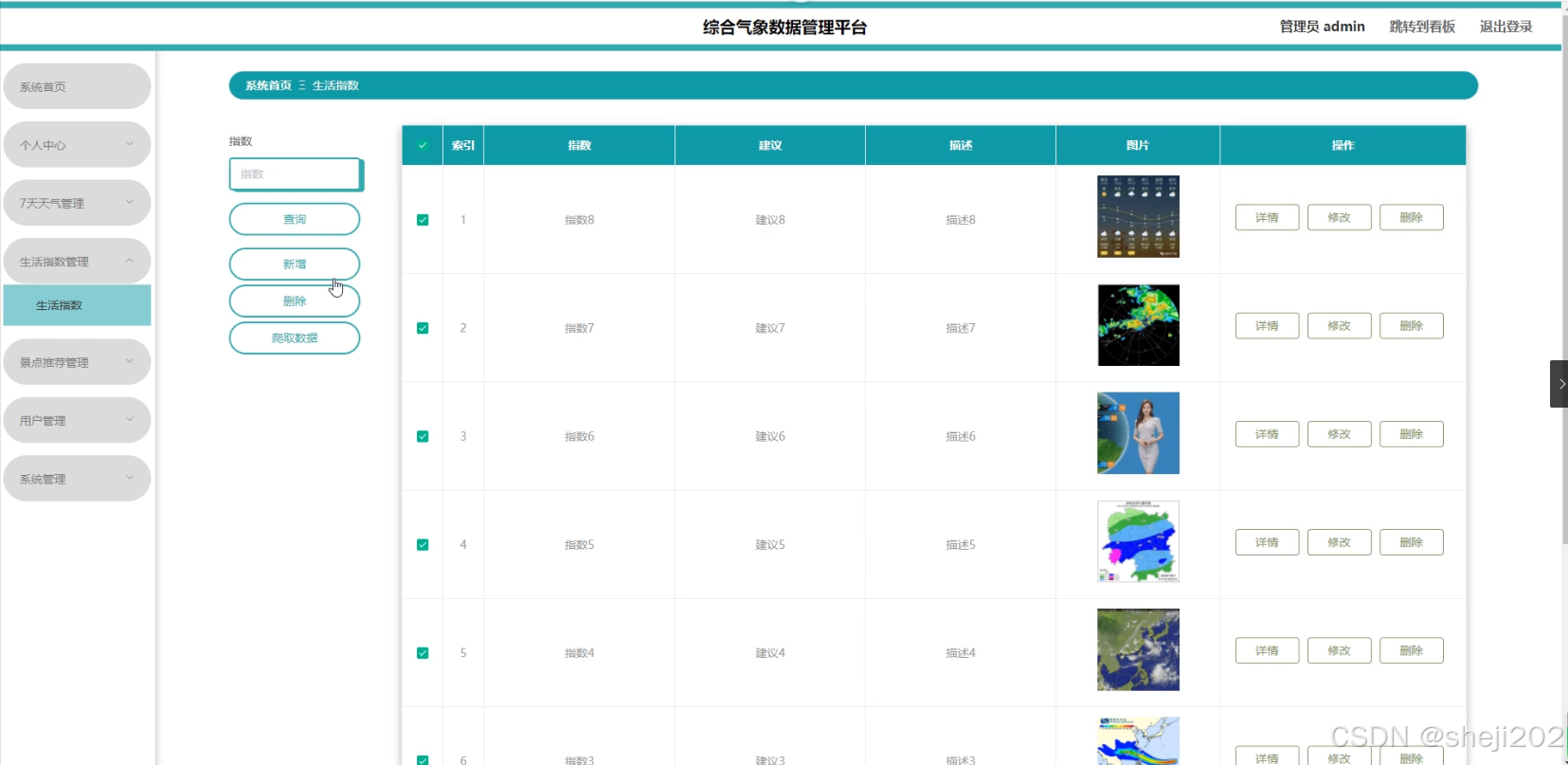This screenshot has width=1568, height=765.
Task: Open weather presenter thumbnail in row 指数6
Action: click(1138, 433)
